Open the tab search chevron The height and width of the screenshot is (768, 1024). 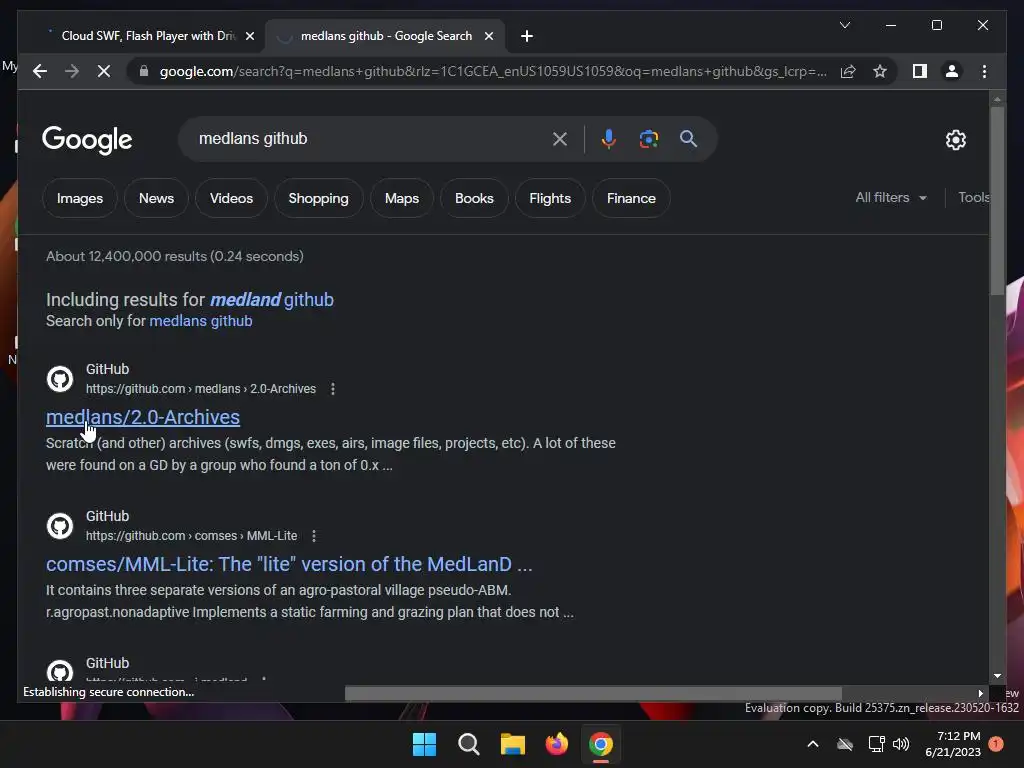point(844,25)
